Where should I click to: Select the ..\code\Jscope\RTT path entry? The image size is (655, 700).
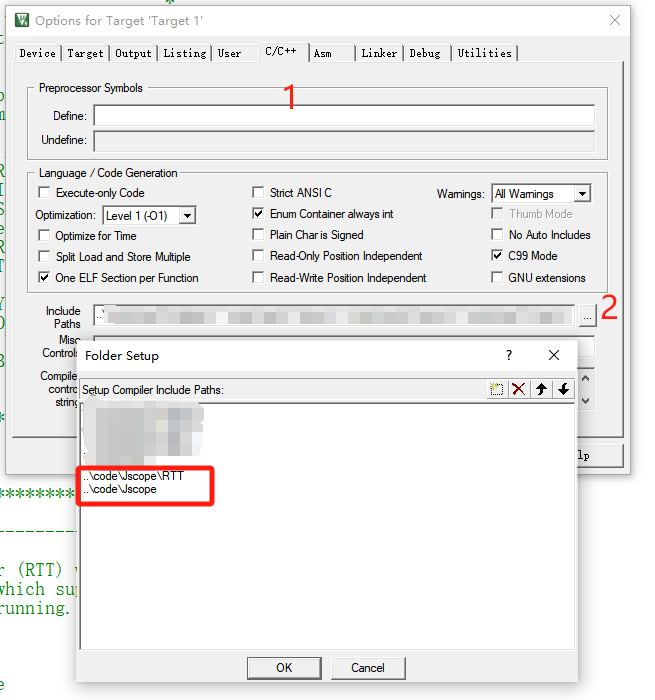pos(134,476)
